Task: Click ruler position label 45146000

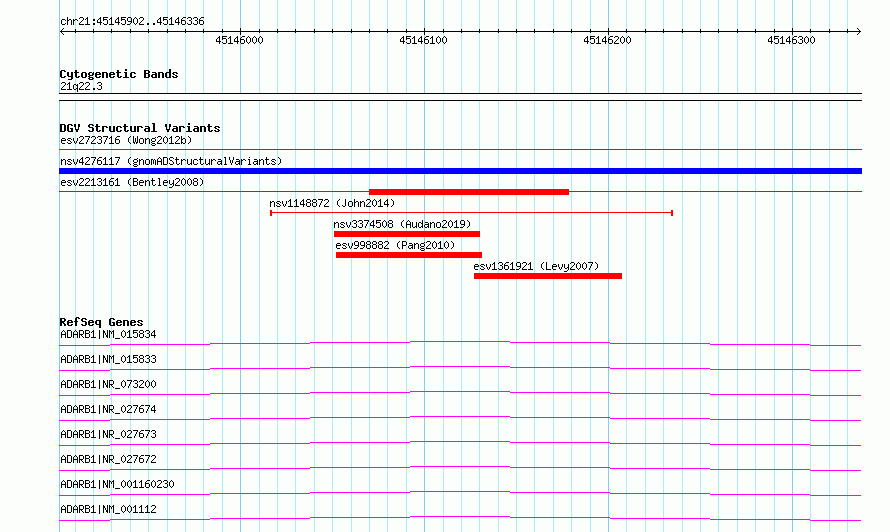Action: [x=240, y=40]
